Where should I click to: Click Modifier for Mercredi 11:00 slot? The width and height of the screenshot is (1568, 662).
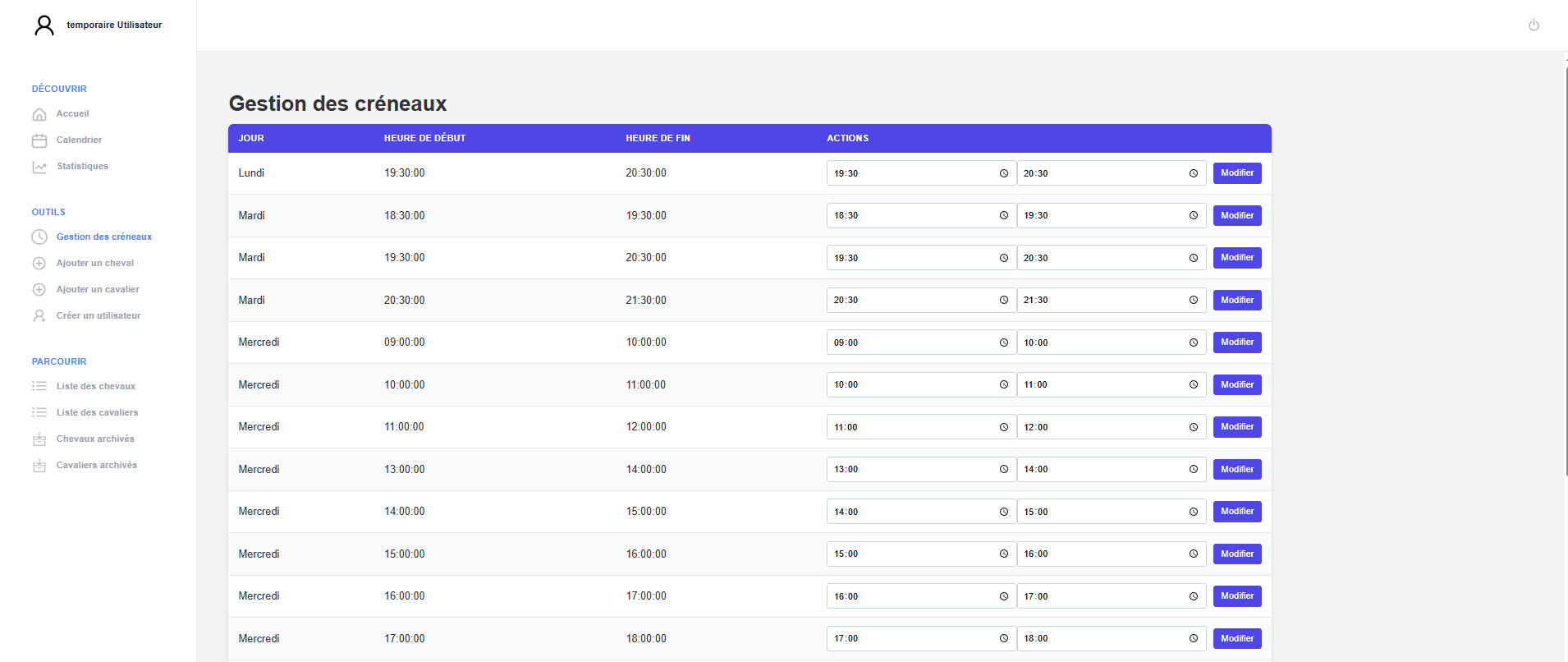pyautogui.click(x=1237, y=427)
